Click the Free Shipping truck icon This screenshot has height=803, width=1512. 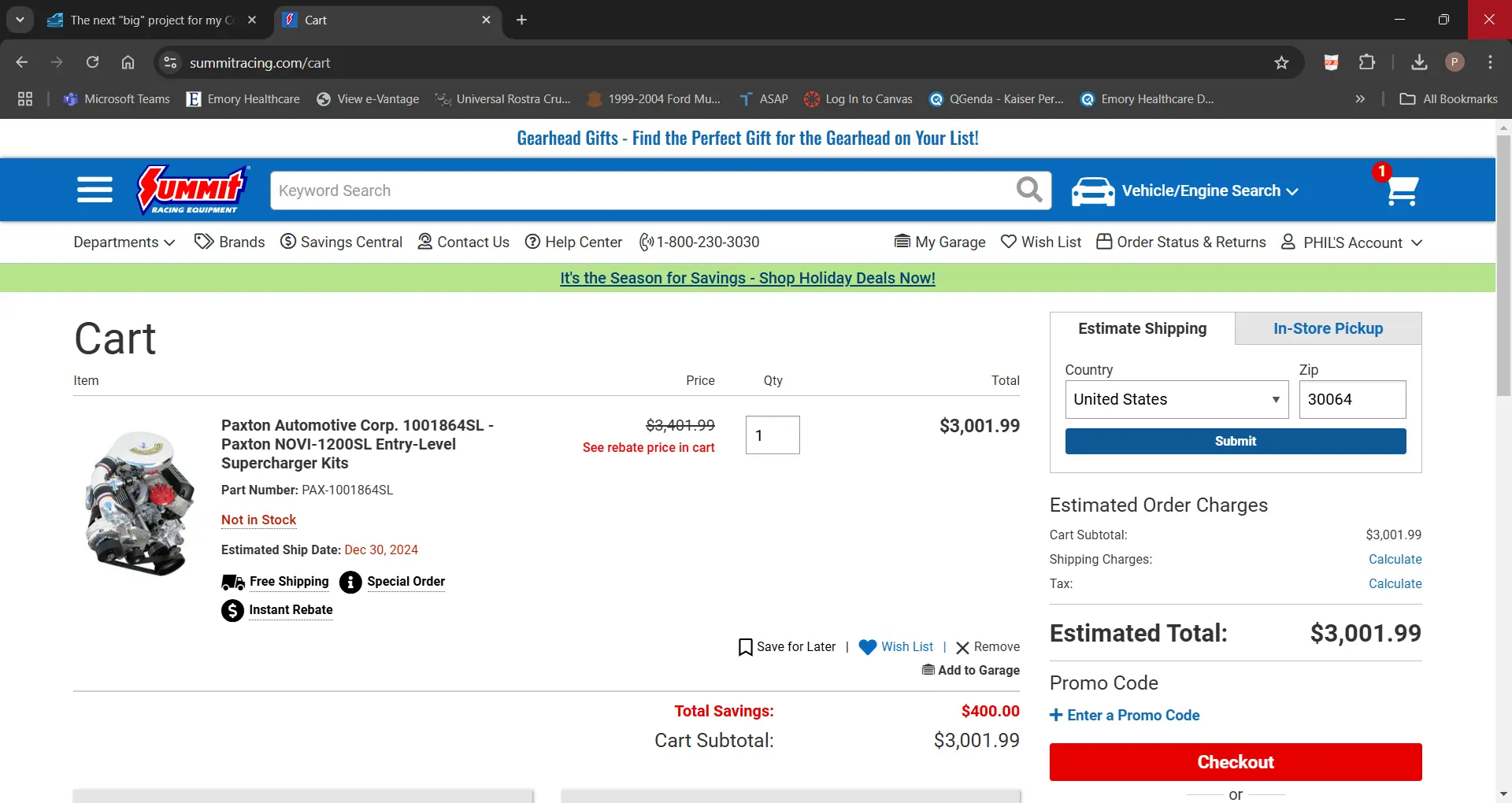tap(233, 582)
